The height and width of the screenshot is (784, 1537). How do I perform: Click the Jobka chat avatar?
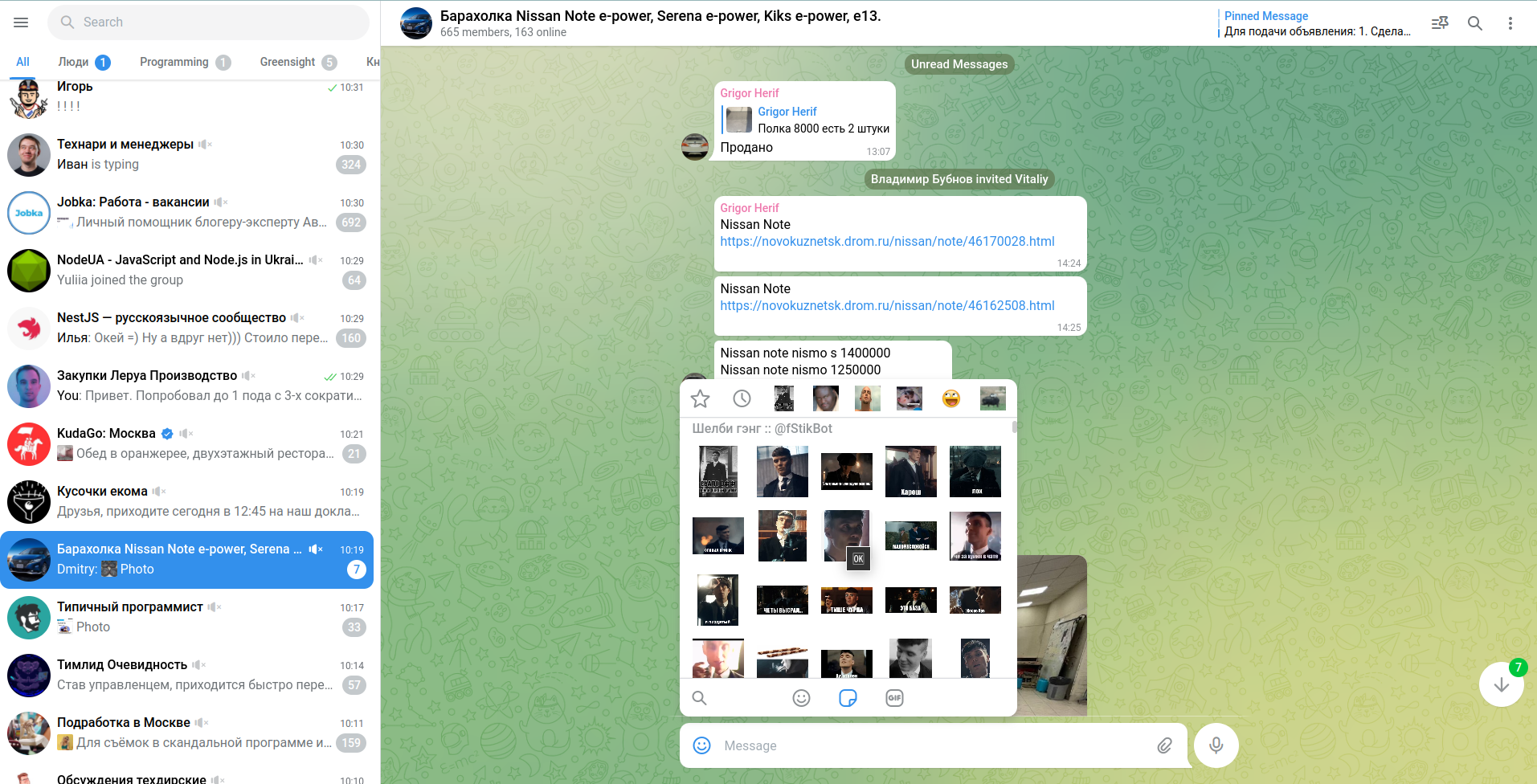coord(29,213)
